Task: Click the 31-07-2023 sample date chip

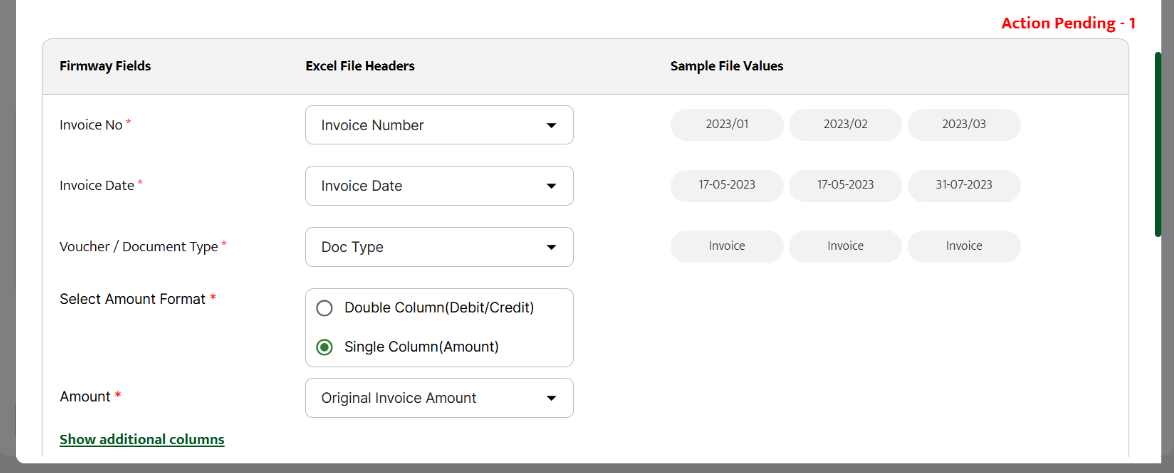Action: click(x=964, y=185)
